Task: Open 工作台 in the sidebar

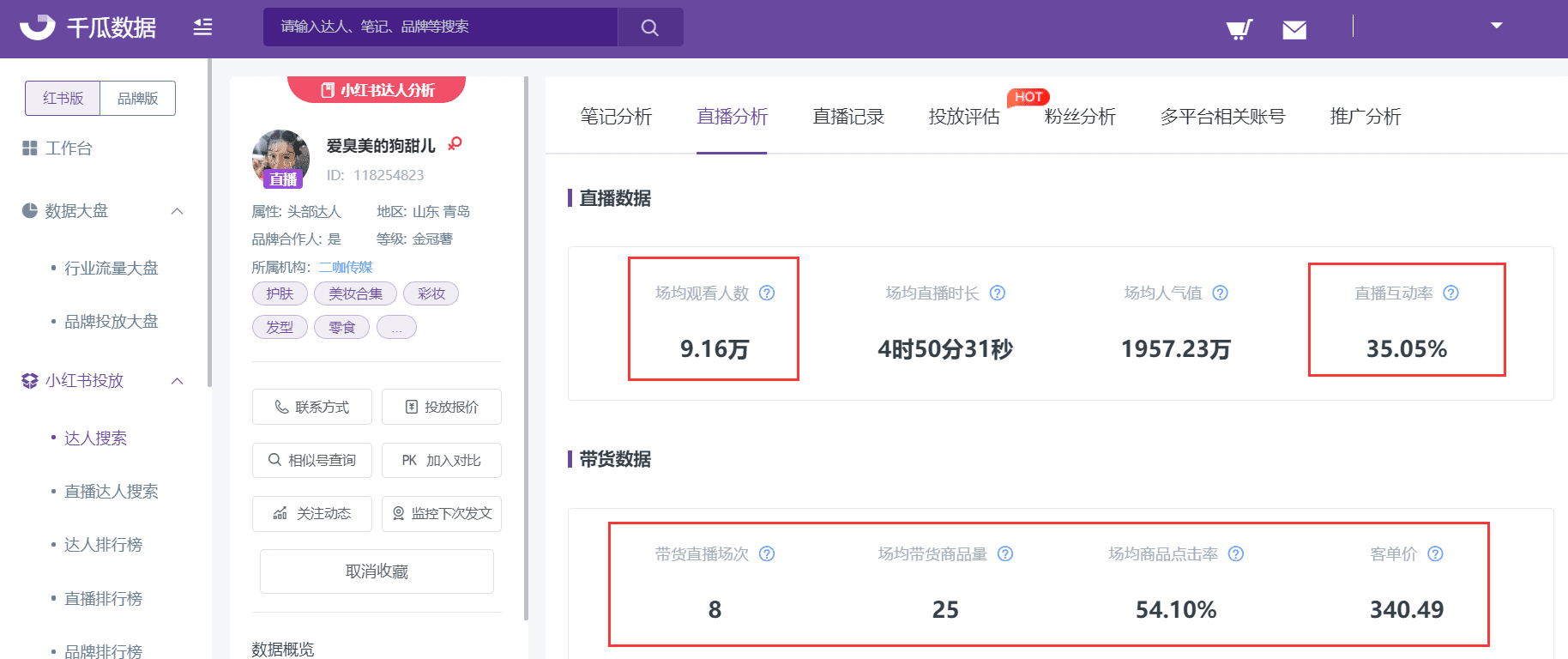Action: 57,148
